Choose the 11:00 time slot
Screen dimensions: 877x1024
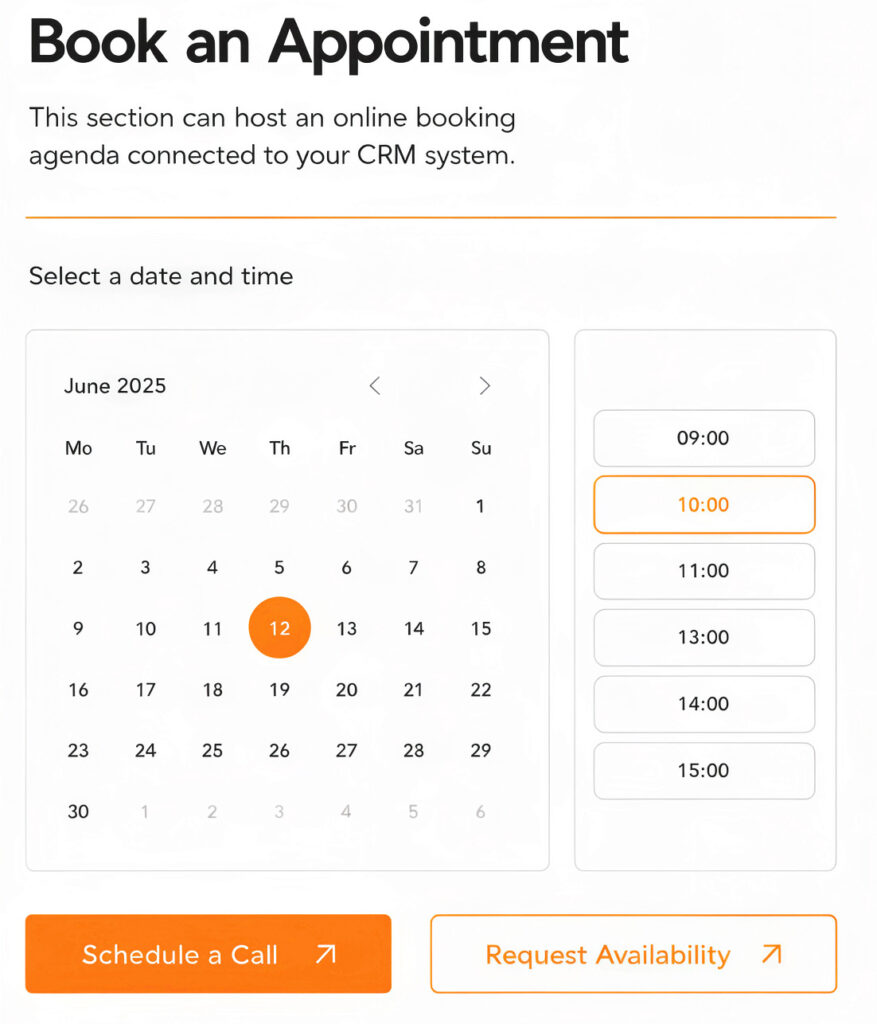click(x=704, y=571)
